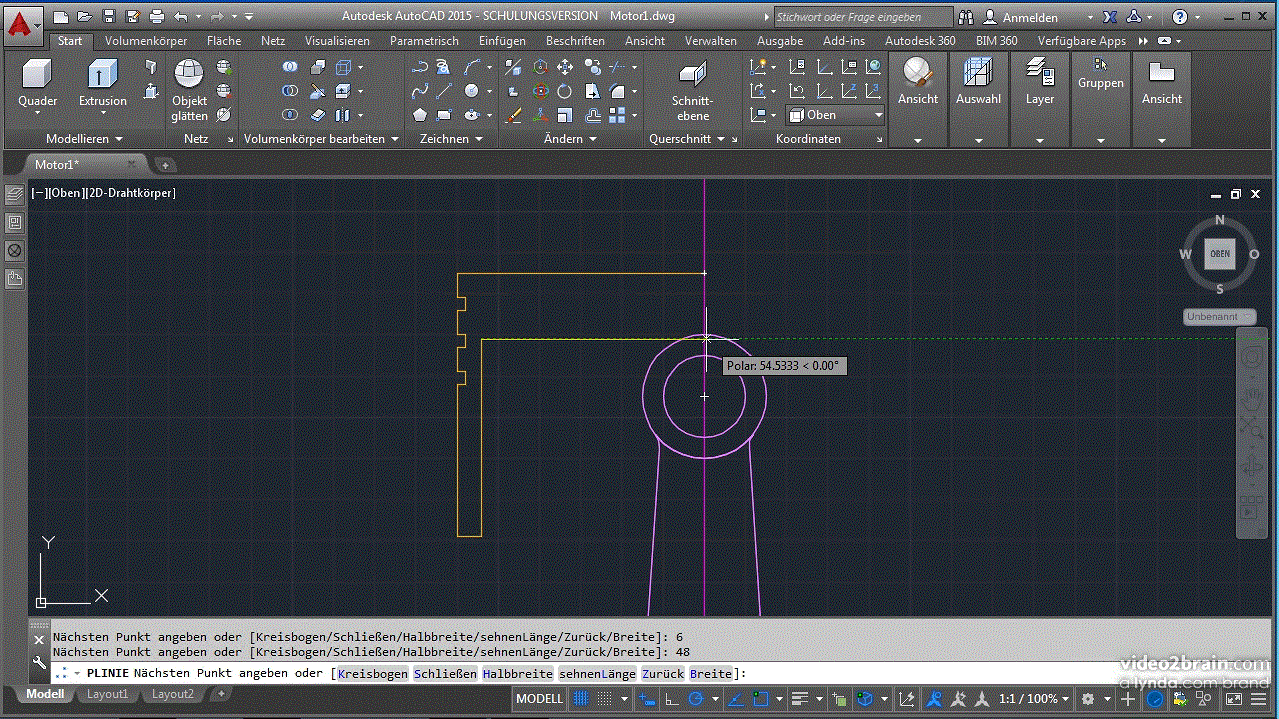Open the Volumenkörper ribbon tab
This screenshot has width=1279, height=719.
point(146,41)
